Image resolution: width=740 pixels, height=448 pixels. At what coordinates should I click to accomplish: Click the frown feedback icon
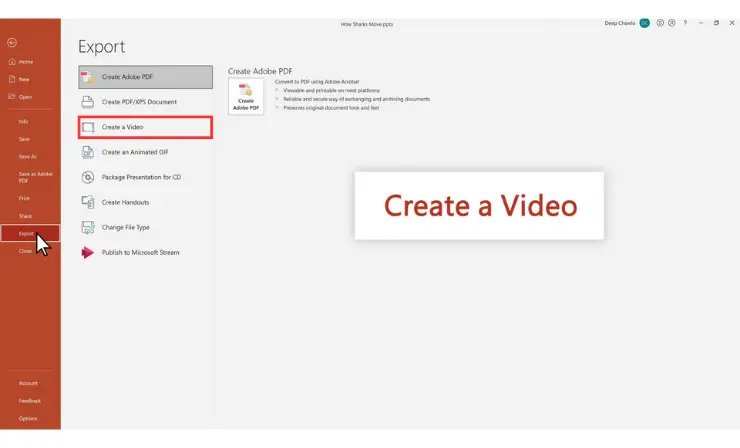pos(672,23)
